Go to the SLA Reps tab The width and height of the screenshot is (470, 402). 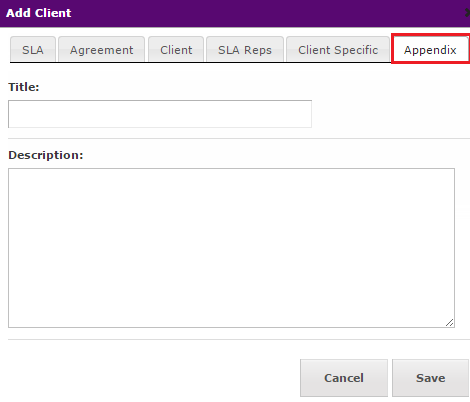(245, 49)
